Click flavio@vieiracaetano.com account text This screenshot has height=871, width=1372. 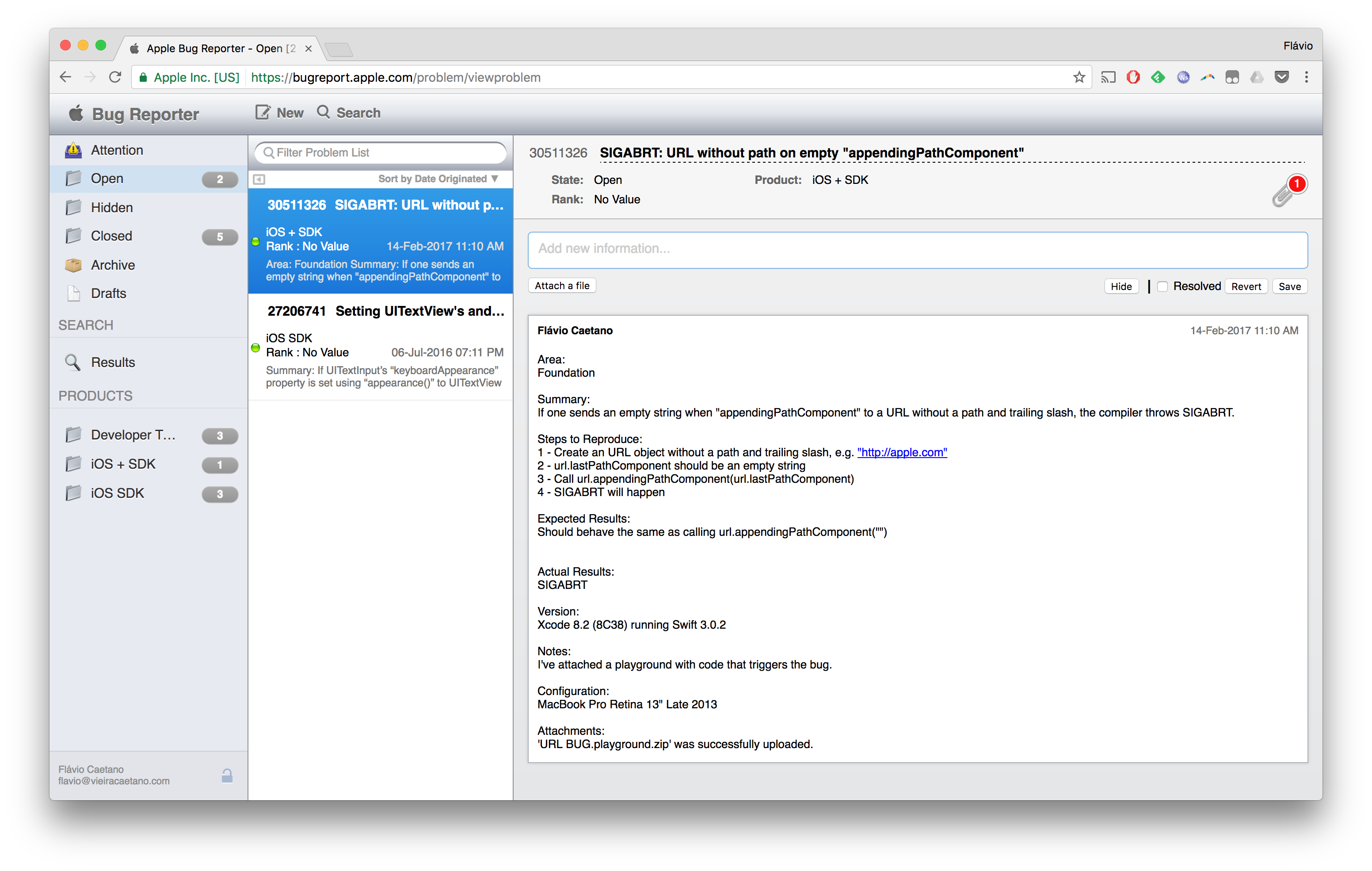114,781
